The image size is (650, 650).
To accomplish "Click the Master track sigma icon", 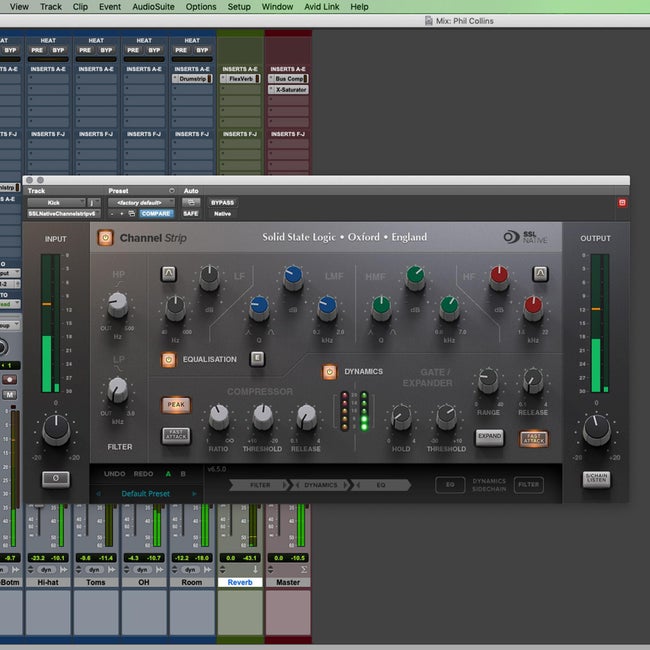I will (x=304, y=570).
